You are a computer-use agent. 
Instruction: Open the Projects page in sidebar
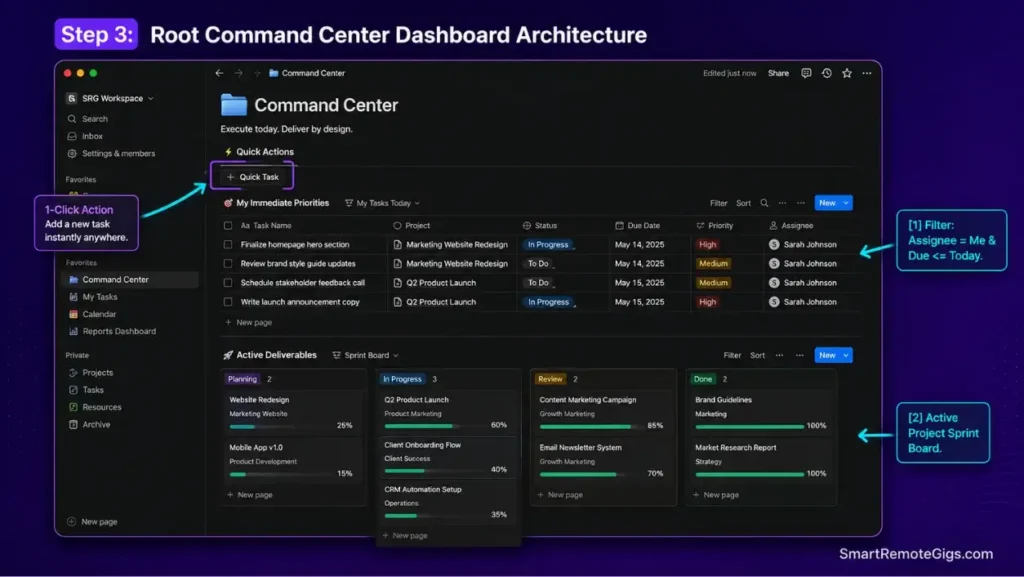click(97, 373)
